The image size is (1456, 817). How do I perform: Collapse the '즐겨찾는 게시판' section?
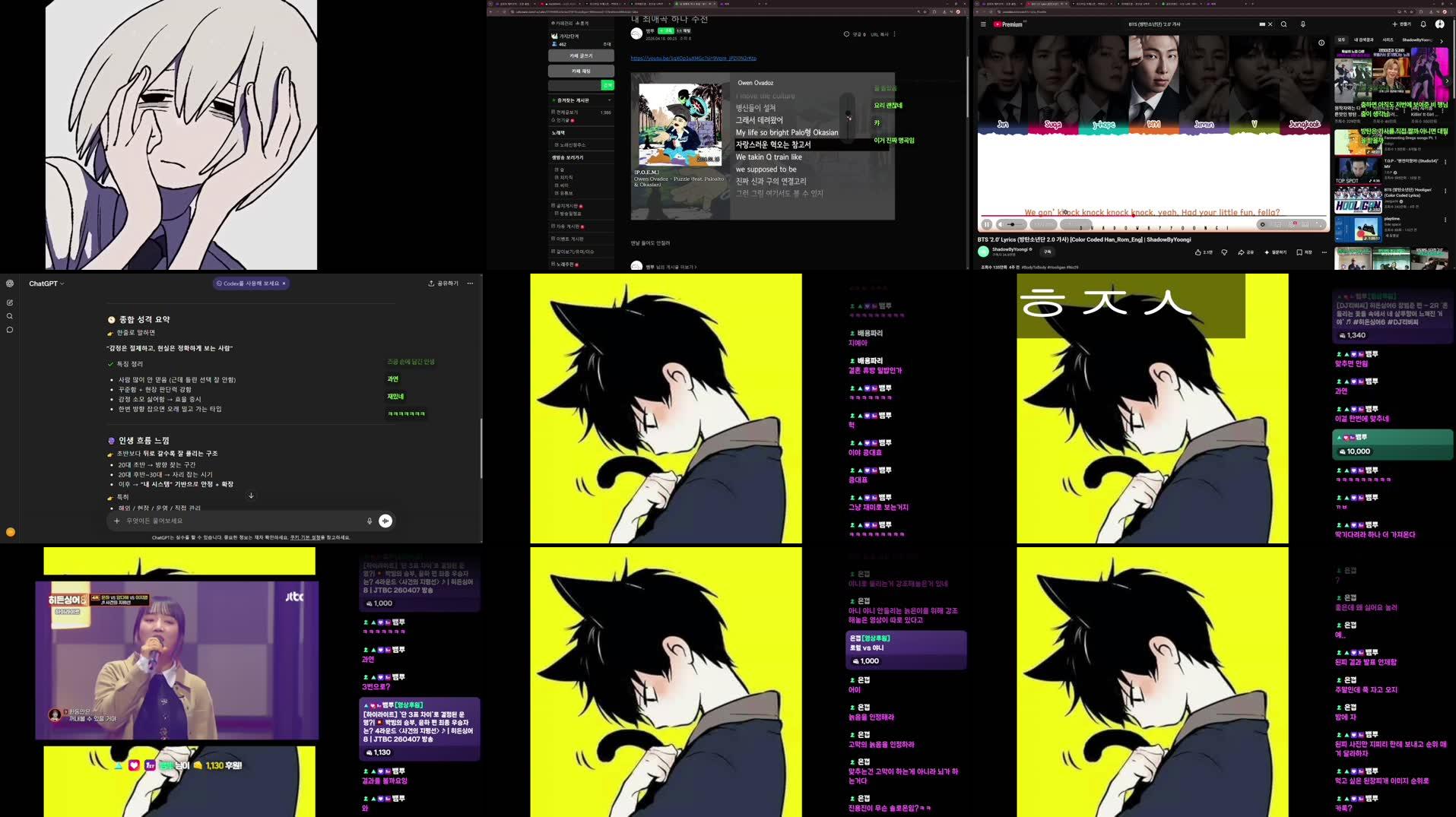[609, 100]
